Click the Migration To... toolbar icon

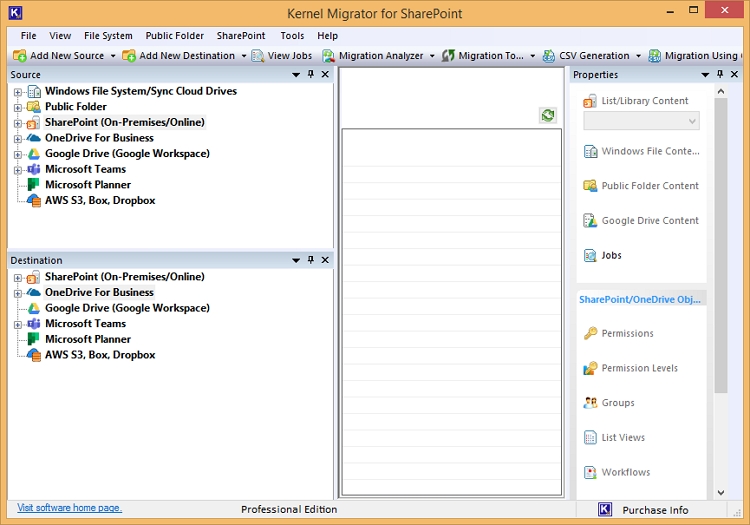[448, 56]
